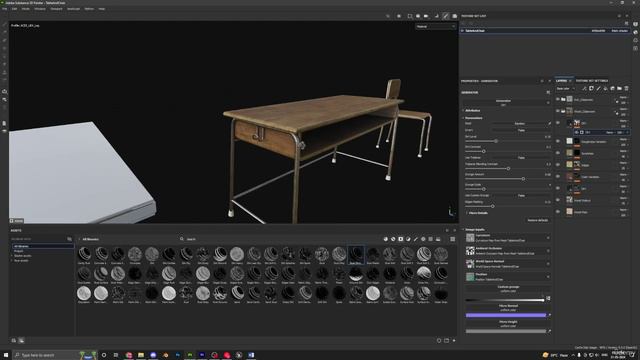Open the Mode menu
This screenshot has width=640, height=360.
[26, 9]
